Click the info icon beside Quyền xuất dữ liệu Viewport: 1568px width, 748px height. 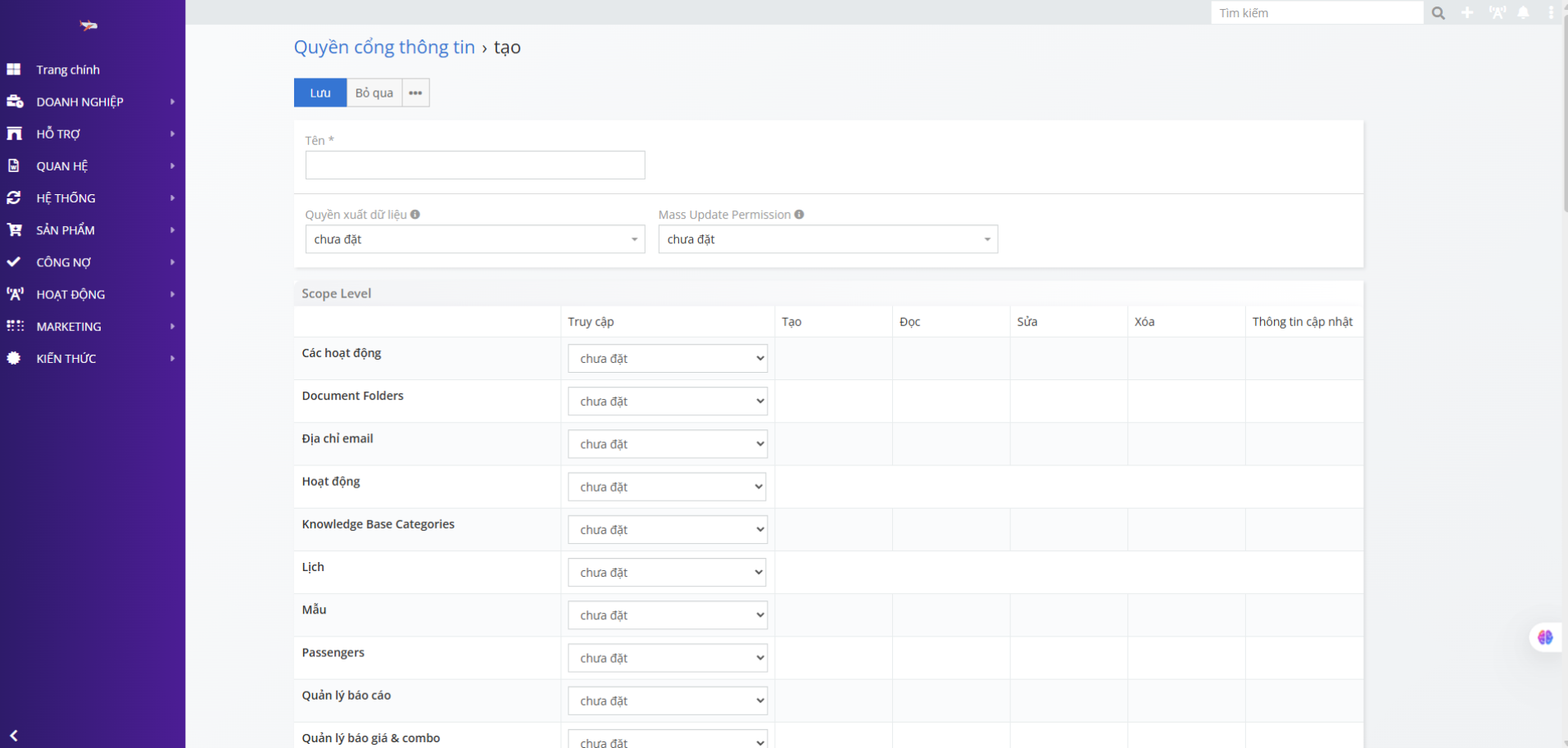[415, 215]
